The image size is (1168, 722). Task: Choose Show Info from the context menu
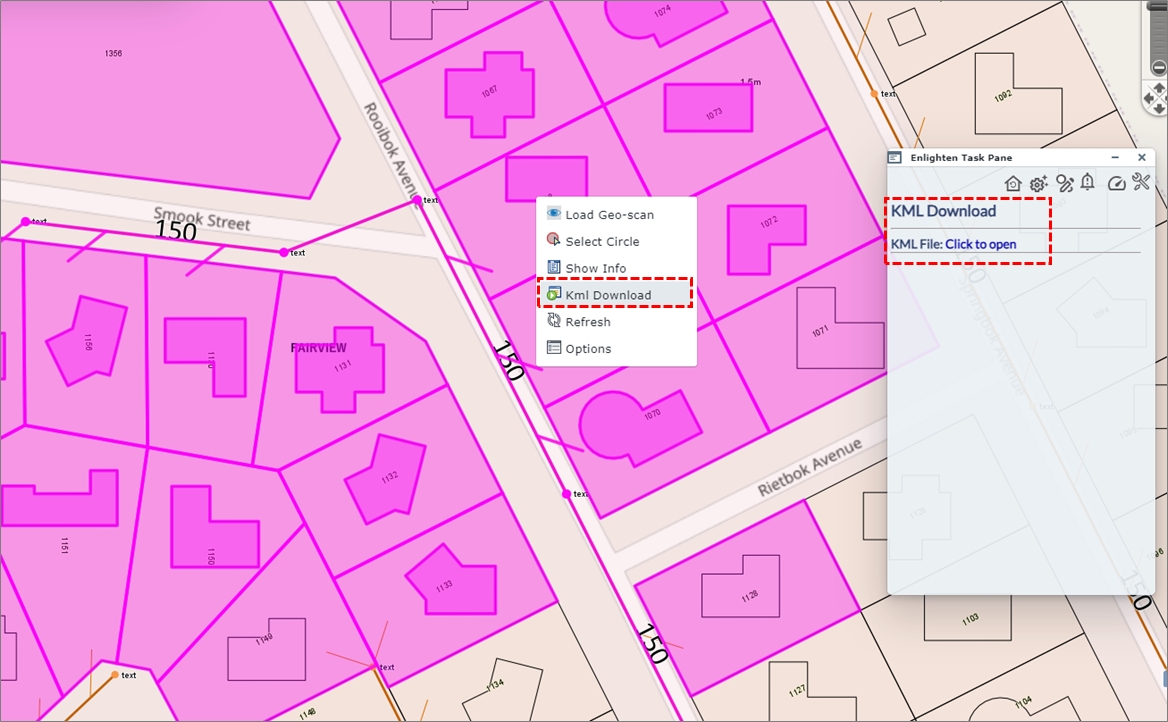(x=595, y=268)
